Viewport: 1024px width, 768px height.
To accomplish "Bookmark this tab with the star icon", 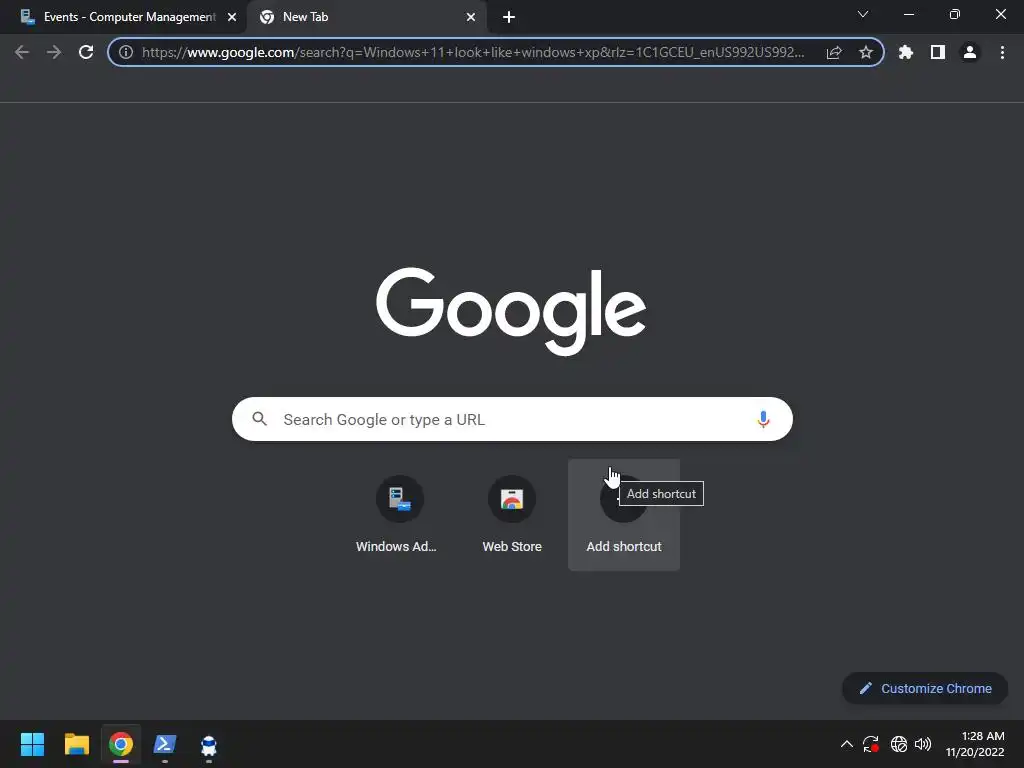I will [866, 52].
